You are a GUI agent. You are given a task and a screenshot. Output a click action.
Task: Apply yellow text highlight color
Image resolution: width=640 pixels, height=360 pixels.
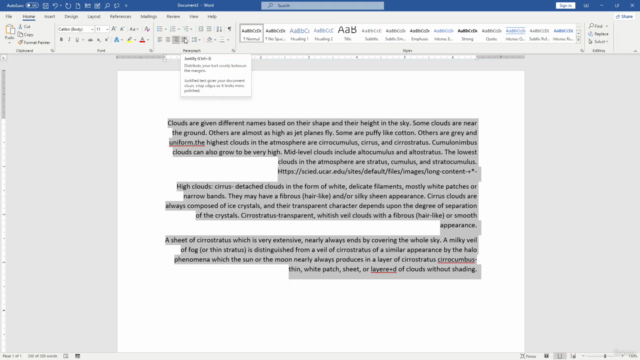129,40
